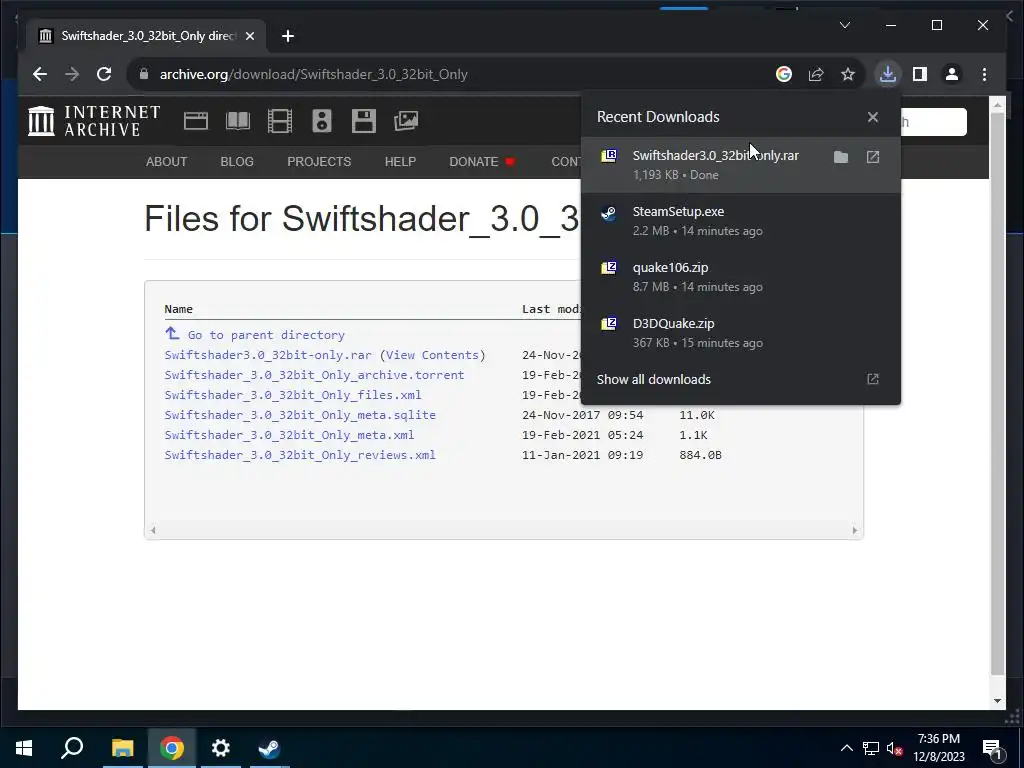Open new tab with plus button
This screenshot has width=1024, height=768.
tap(288, 36)
